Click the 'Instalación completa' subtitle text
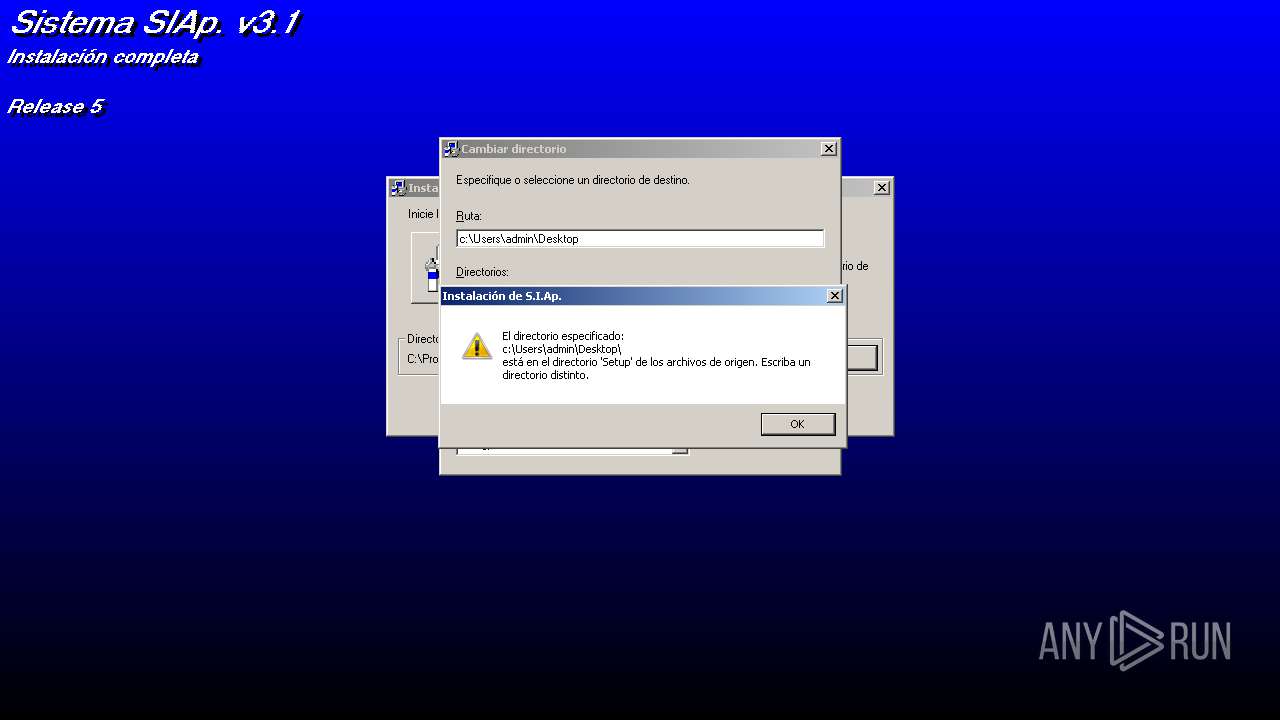The width and height of the screenshot is (1280, 720). coord(103,57)
